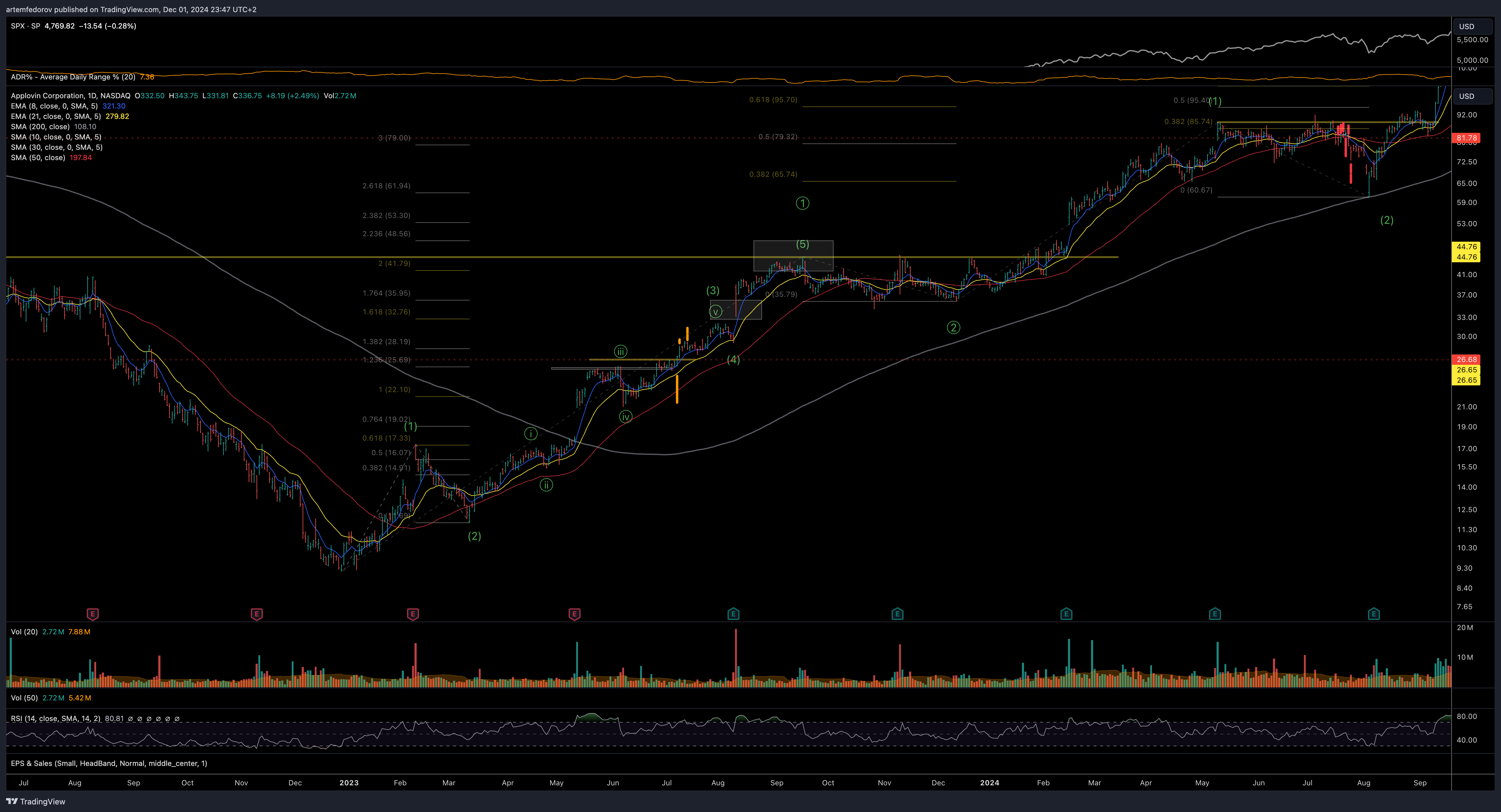This screenshot has height=812, width=1501.
Task: Select the 2.382 (53.30) Fibonacci extension label
Action: click(x=386, y=216)
